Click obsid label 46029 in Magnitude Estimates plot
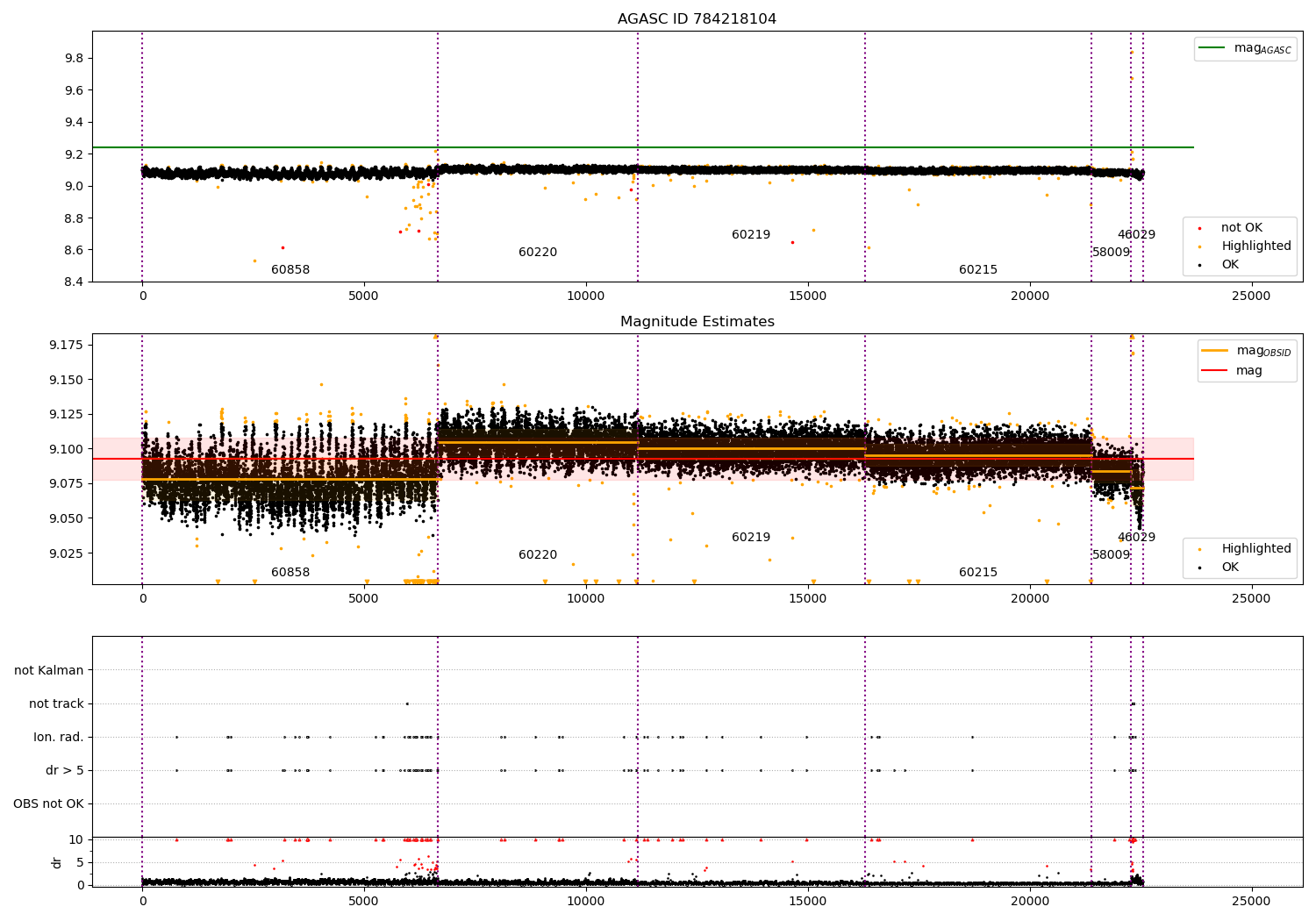Viewport: 1316px width, 921px height. tap(1136, 538)
